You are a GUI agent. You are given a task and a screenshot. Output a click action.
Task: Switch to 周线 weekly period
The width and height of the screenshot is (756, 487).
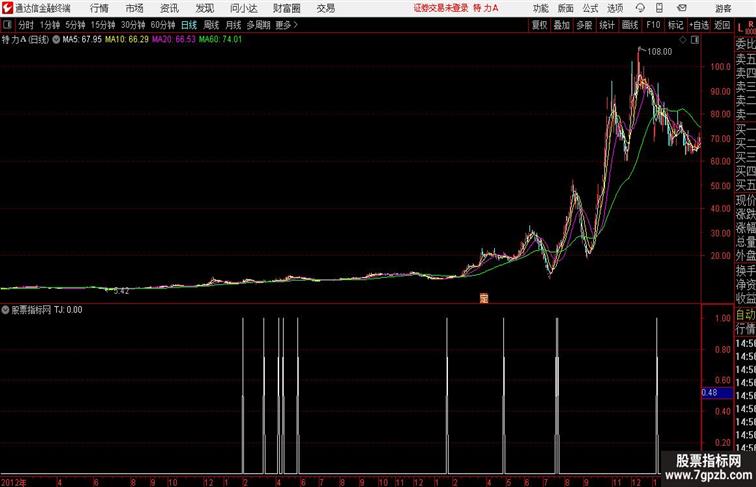pyautogui.click(x=211, y=25)
